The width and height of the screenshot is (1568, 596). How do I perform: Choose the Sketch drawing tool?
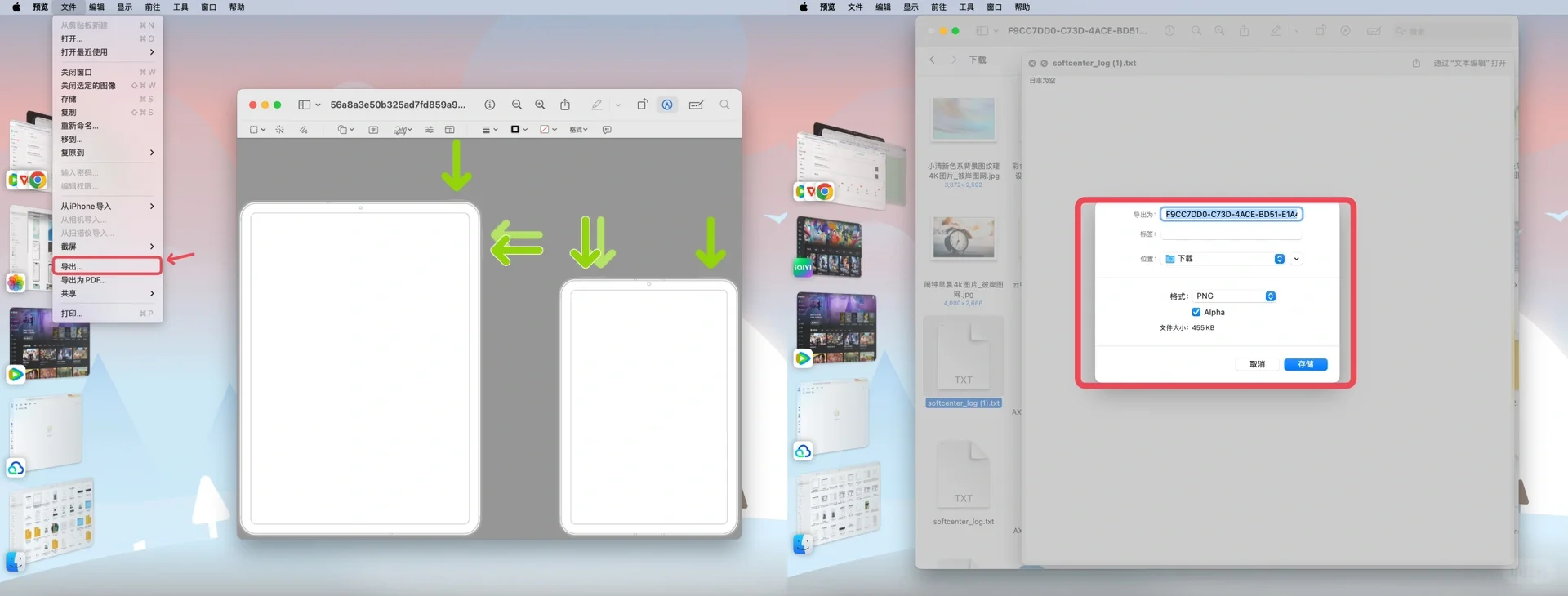coord(304,130)
